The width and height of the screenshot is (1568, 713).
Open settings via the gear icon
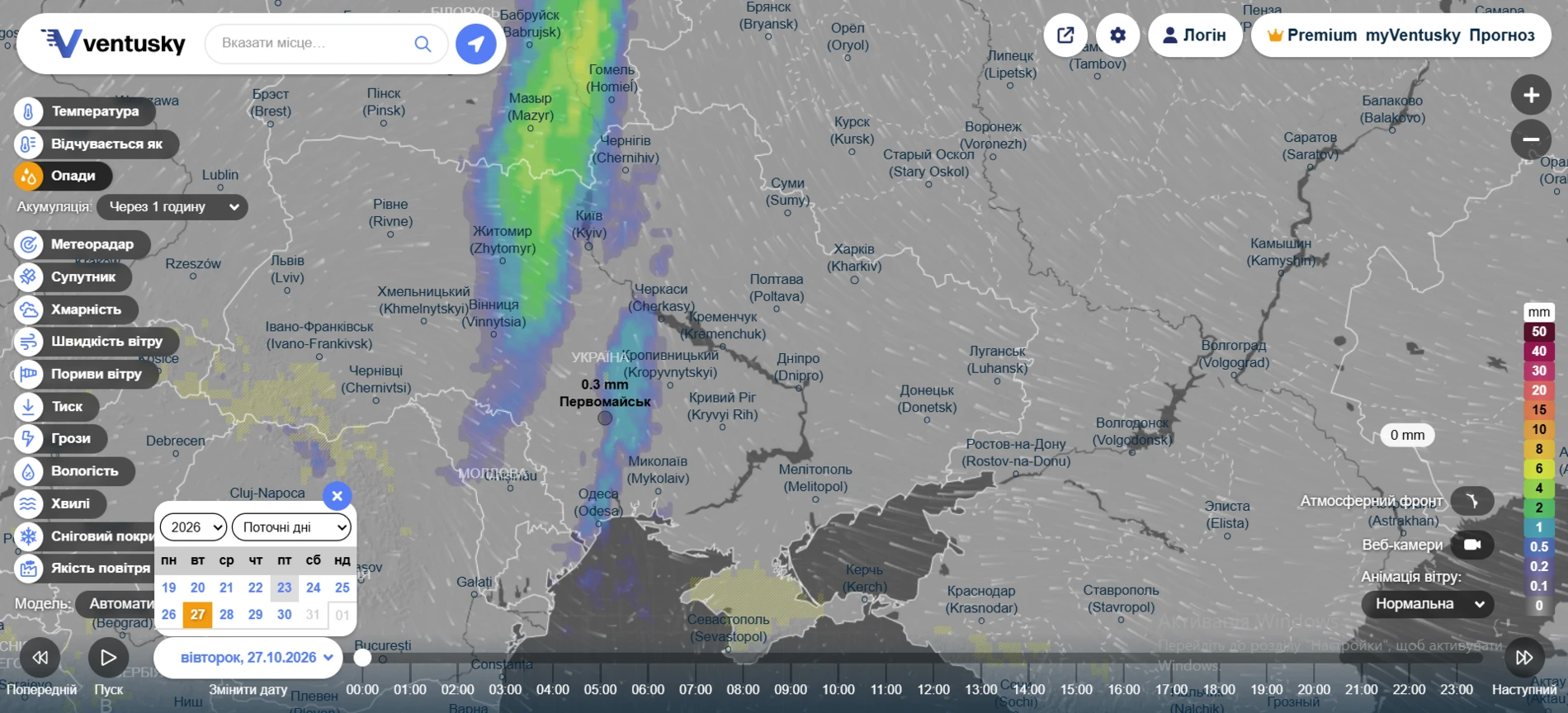1117,35
